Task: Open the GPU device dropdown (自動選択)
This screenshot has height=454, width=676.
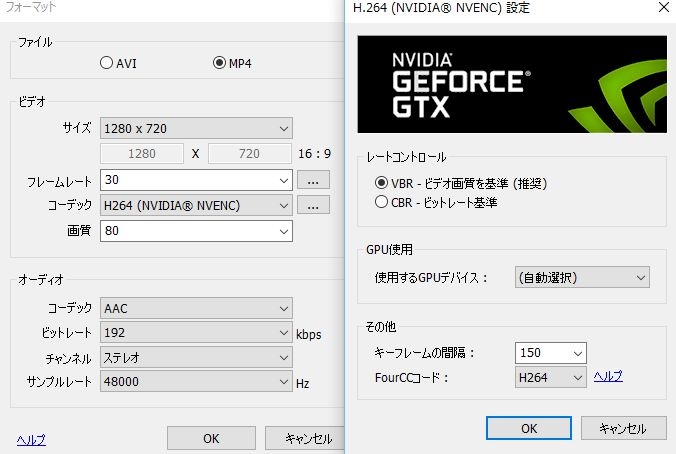Action: click(582, 277)
